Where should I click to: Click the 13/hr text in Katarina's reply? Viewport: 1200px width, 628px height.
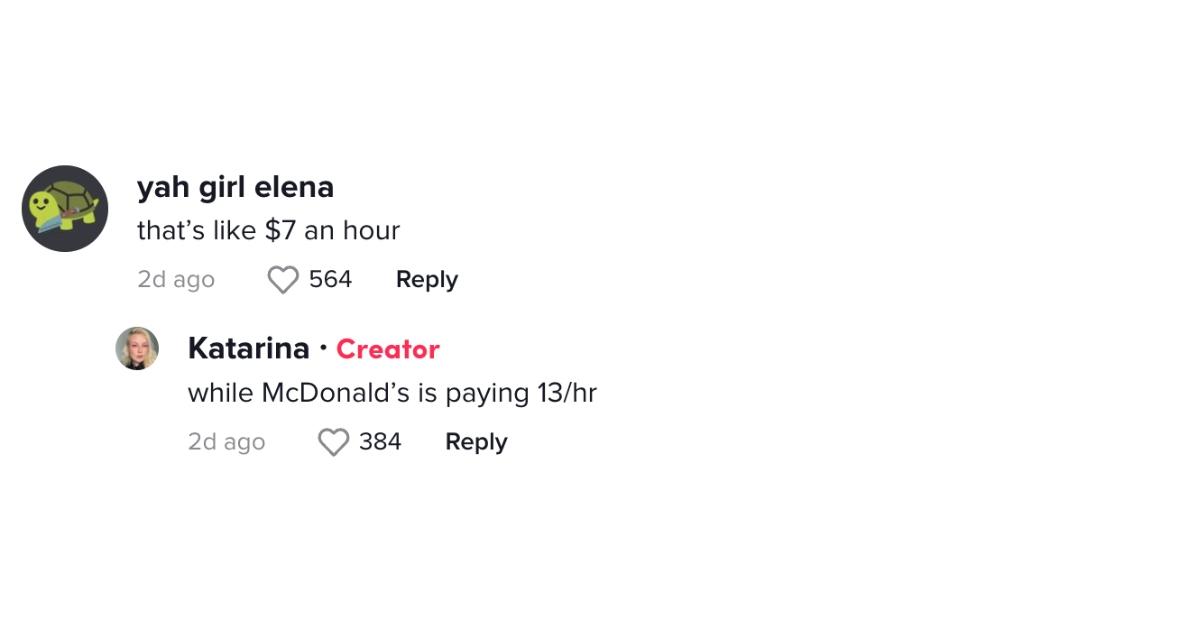click(x=566, y=393)
